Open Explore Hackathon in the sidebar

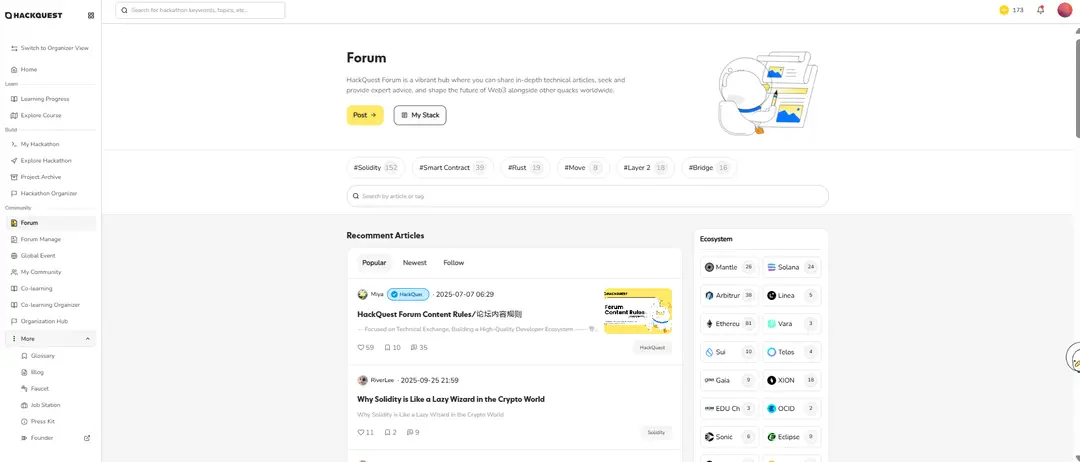pos(46,160)
